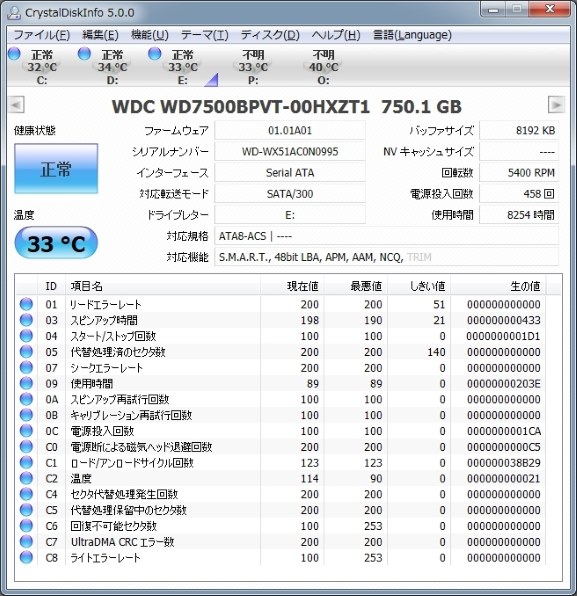Select drive C: status icon
Screen dimensions: 577x596
click(x=14, y=54)
